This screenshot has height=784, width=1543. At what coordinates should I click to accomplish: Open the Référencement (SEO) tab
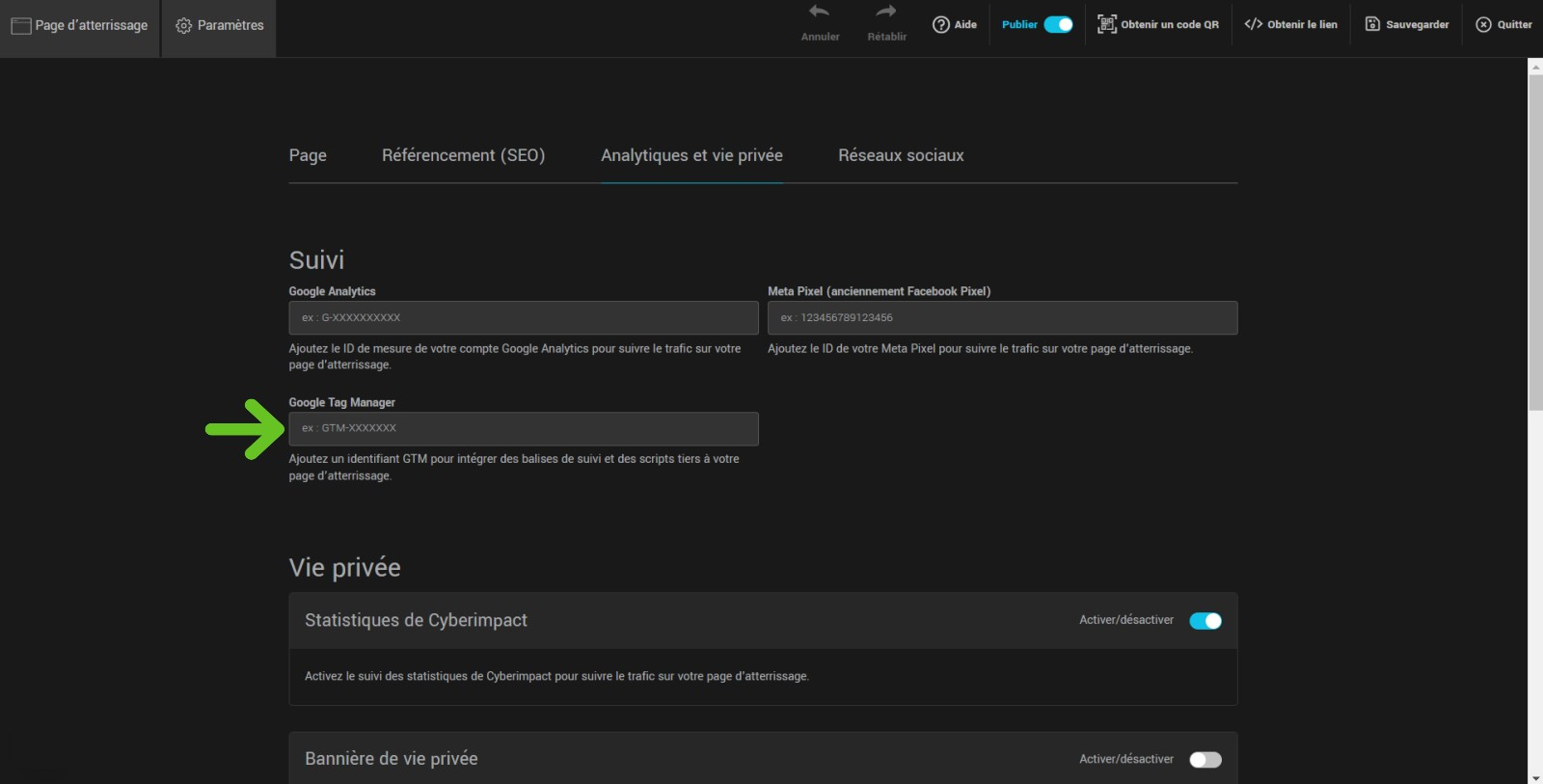click(x=463, y=155)
